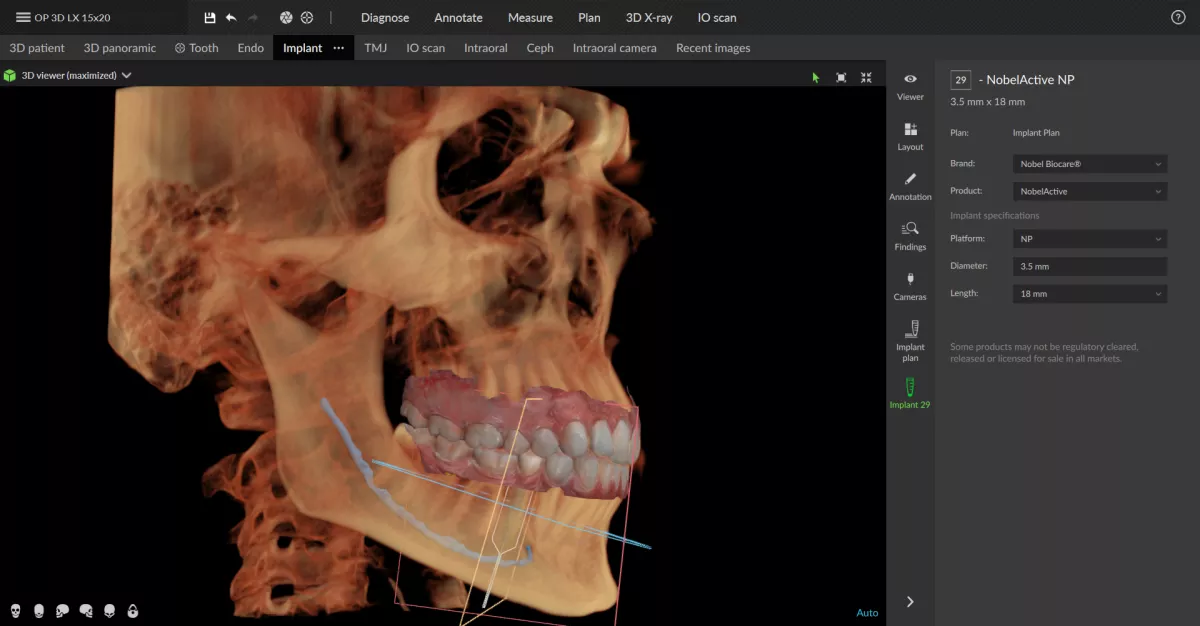1200x626 pixels.
Task: Switch to the Intraoral camera tab
Action: (x=615, y=48)
